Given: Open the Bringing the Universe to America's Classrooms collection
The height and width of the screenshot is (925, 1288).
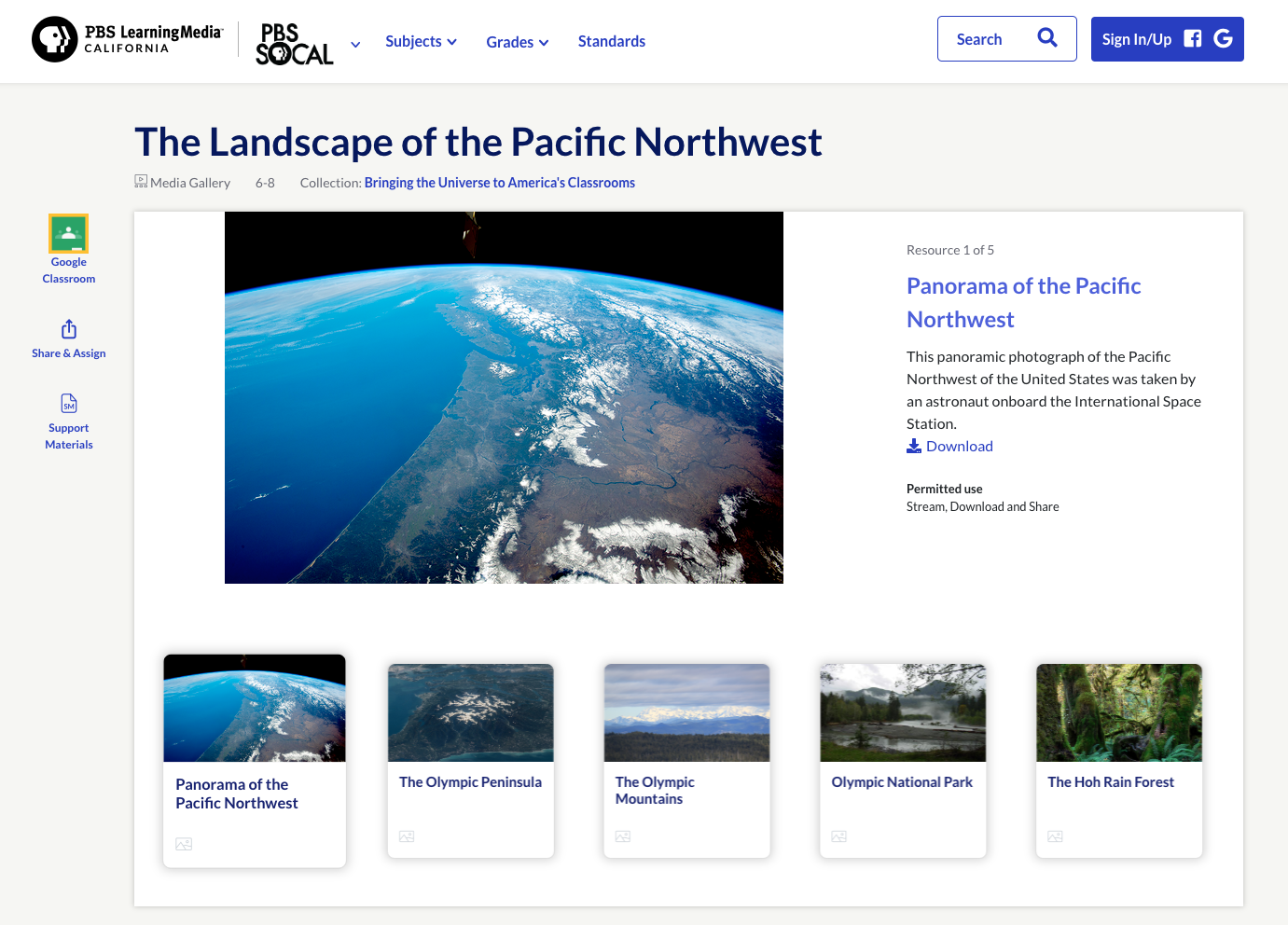Looking at the screenshot, I should tap(499, 182).
